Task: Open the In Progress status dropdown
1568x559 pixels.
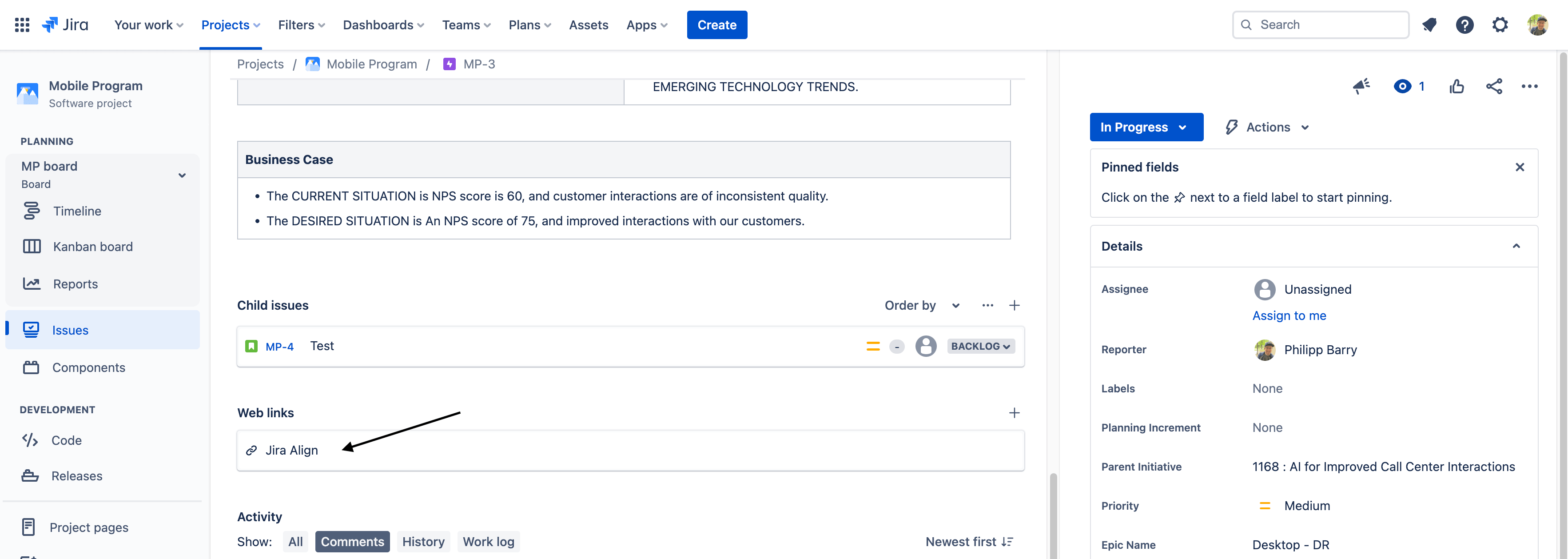Action: [1146, 127]
